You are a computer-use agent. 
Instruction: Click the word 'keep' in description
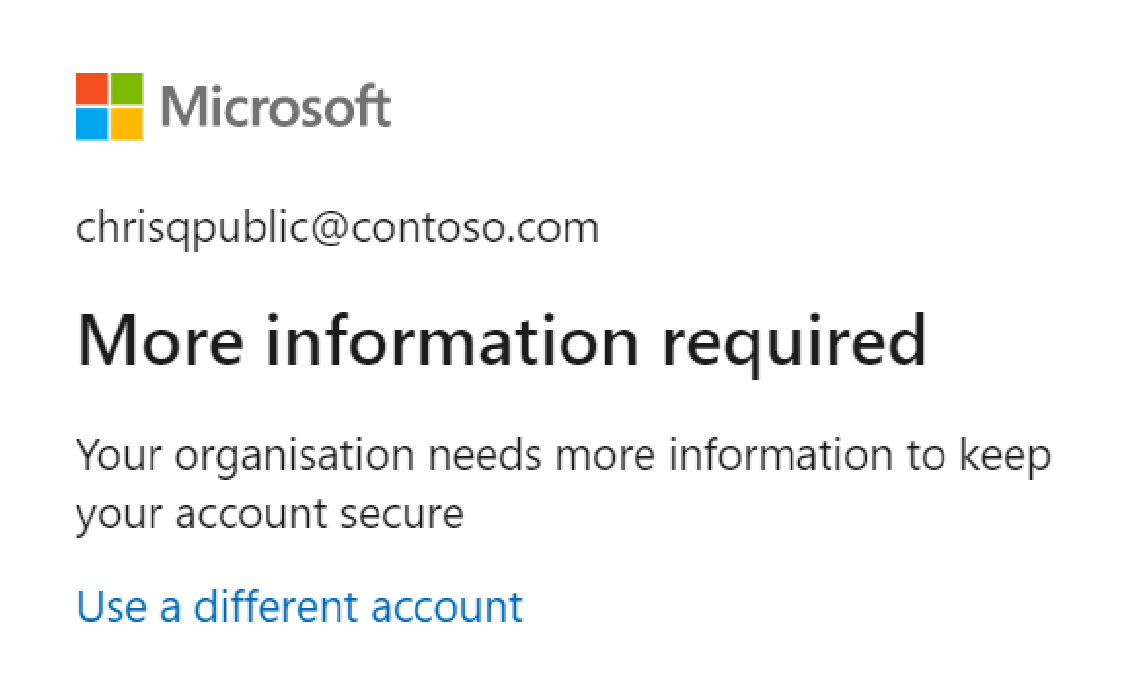coord(1005,458)
